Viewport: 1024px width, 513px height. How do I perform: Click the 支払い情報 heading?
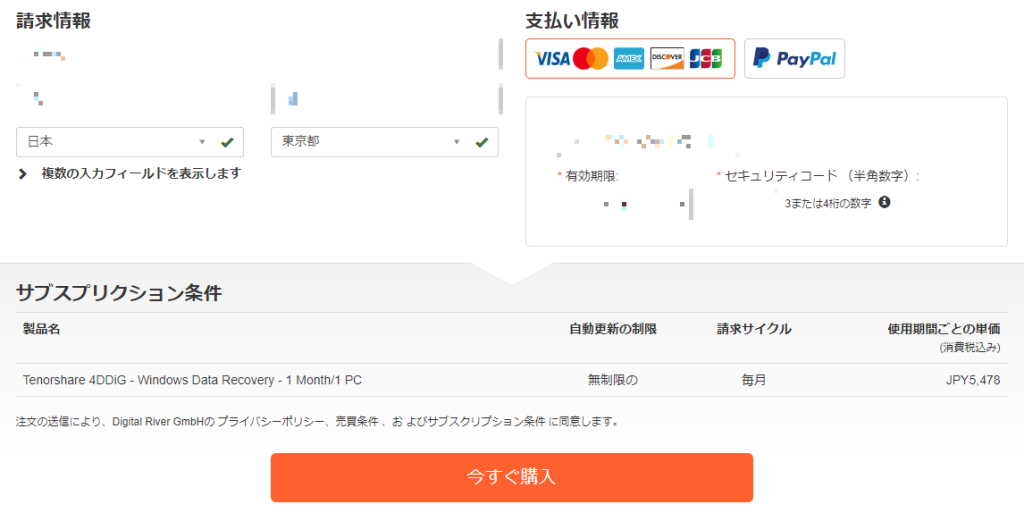click(572, 21)
